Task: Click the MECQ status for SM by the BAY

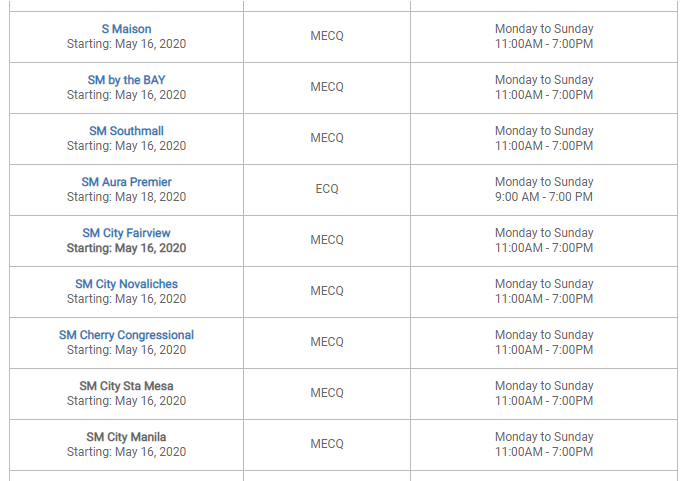Action: 327,87
